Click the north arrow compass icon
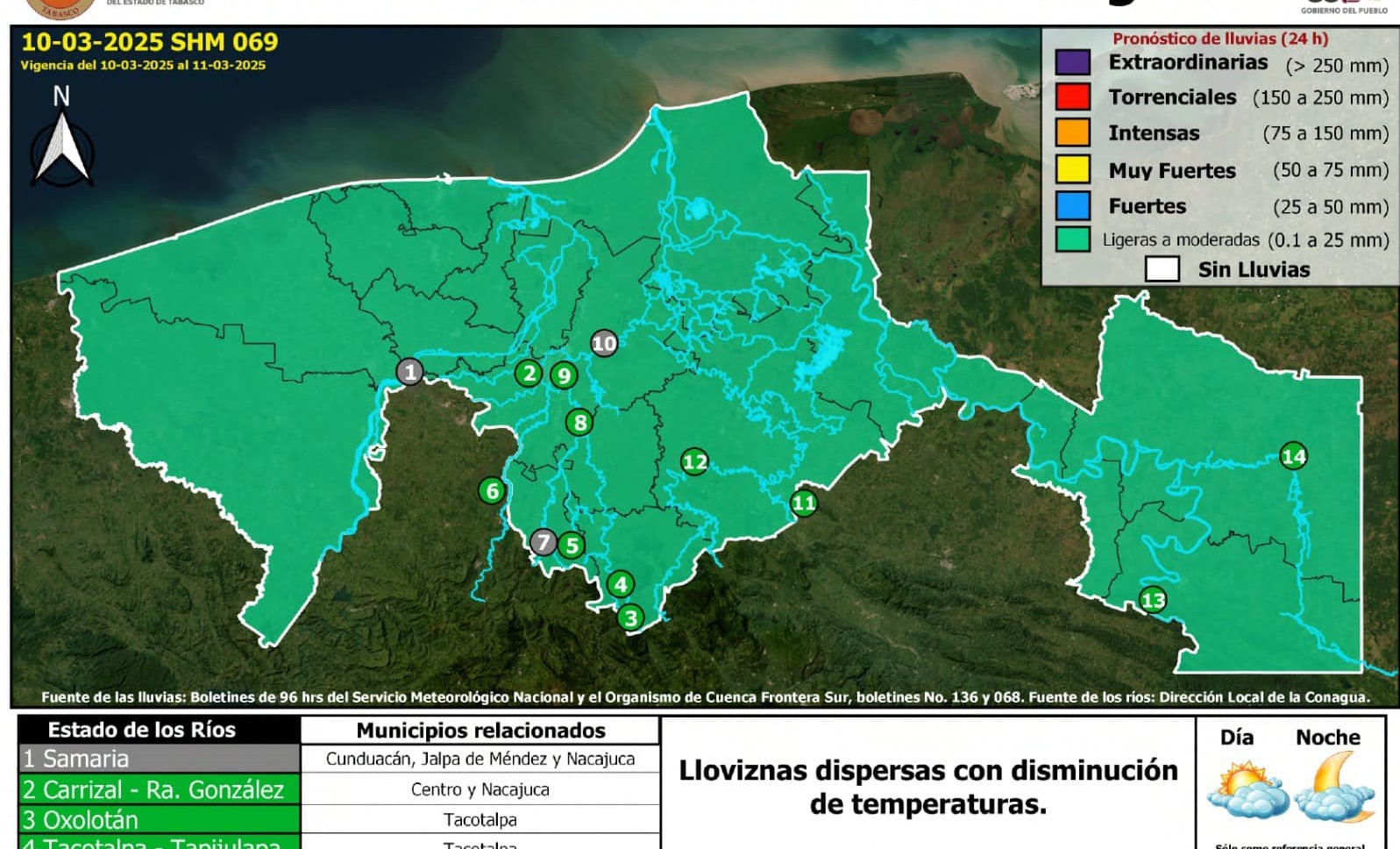This screenshot has width=1400, height=849. click(x=62, y=136)
